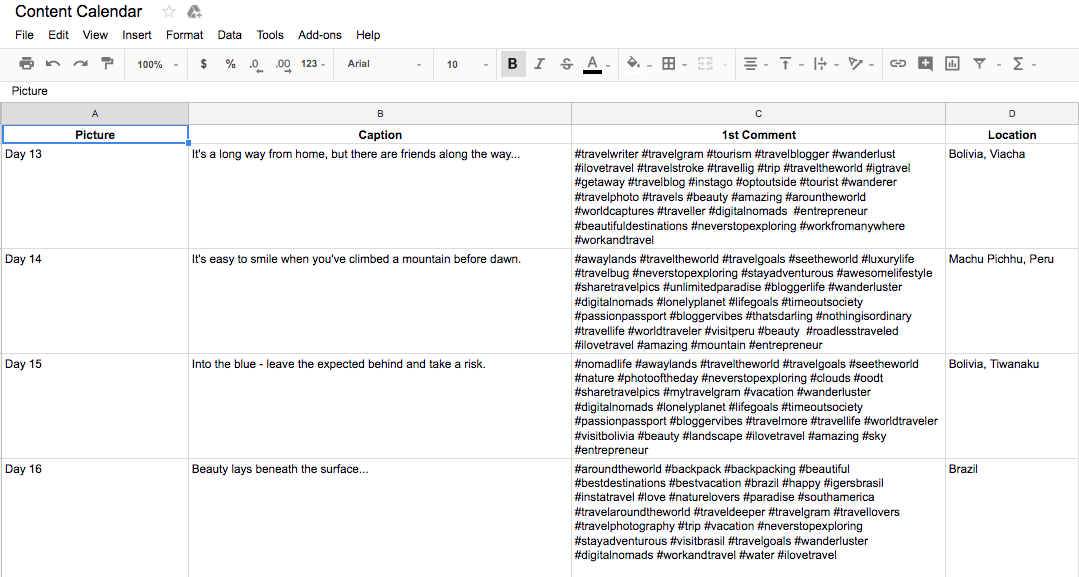Select the Caption header cell
The width and height of the screenshot is (1079, 577).
(x=380, y=135)
